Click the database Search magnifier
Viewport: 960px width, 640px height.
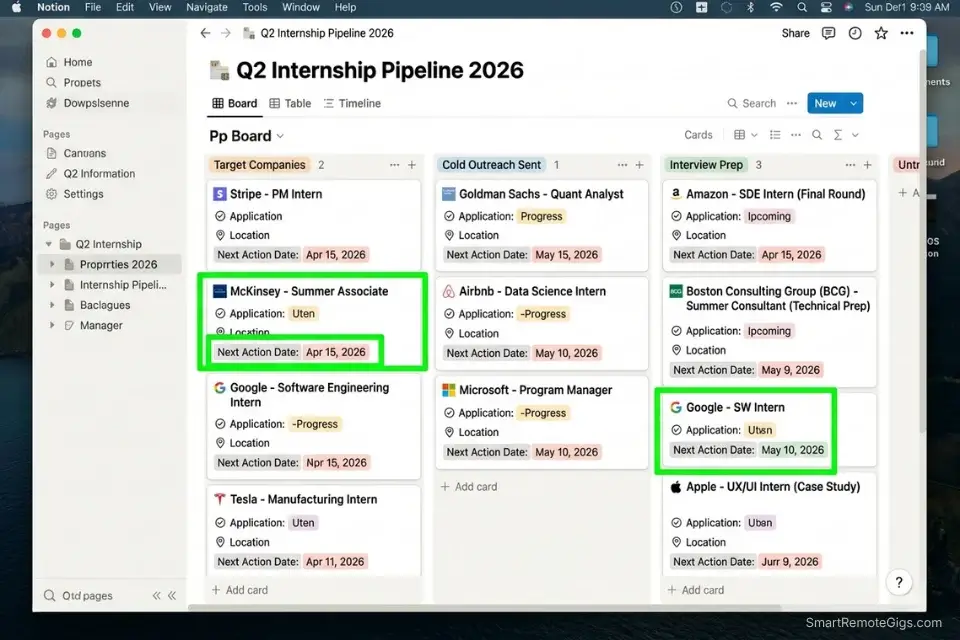click(732, 104)
